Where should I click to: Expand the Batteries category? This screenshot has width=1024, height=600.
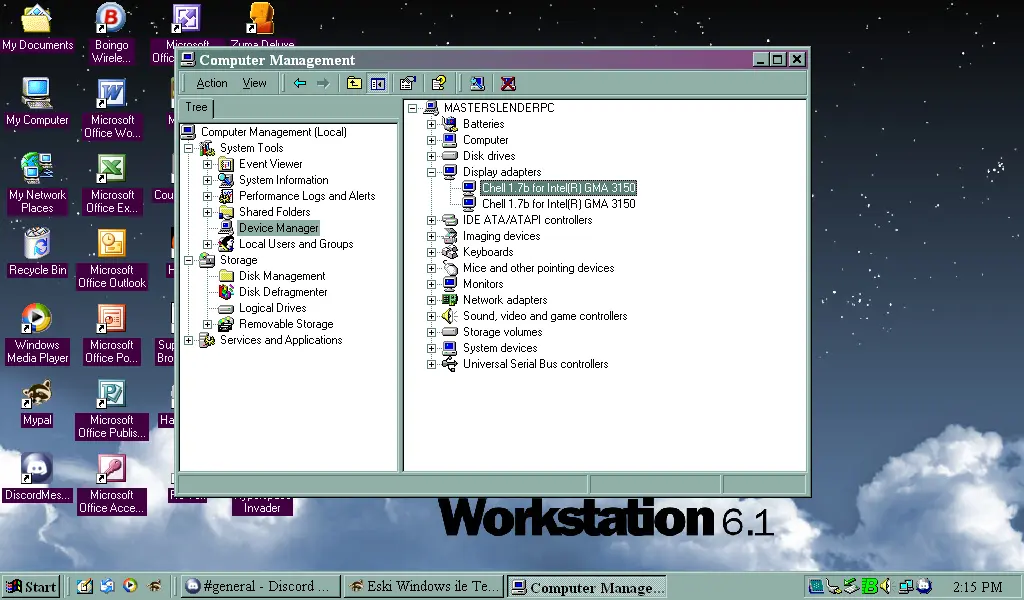click(432, 124)
